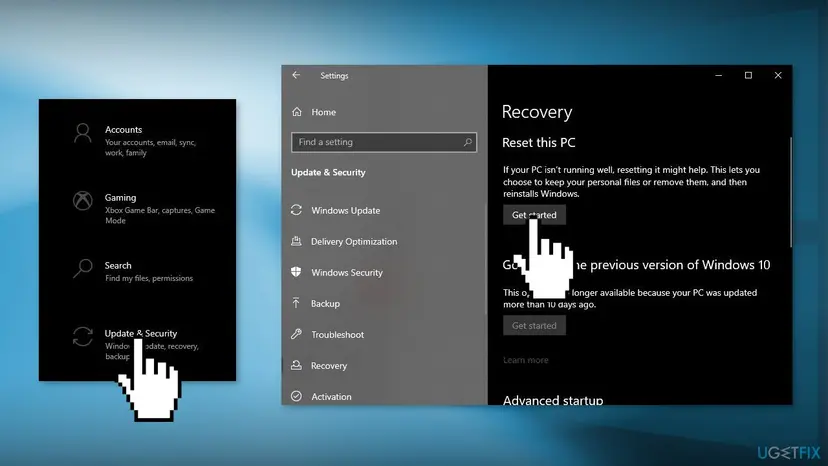Click the Update & Security sync icon in the left panel
The image size is (828, 466).
pyautogui.click(x=82, y=337)
